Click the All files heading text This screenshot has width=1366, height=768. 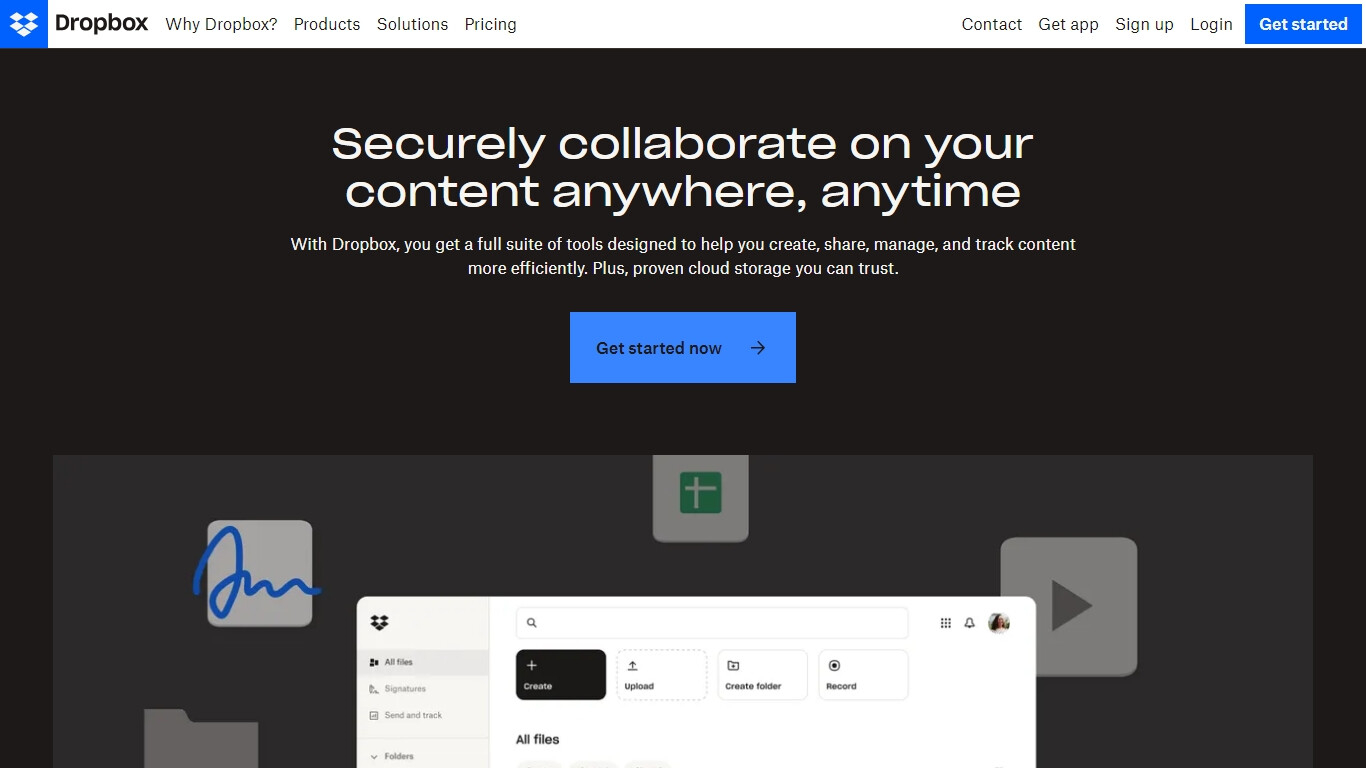tap(537, 739)
